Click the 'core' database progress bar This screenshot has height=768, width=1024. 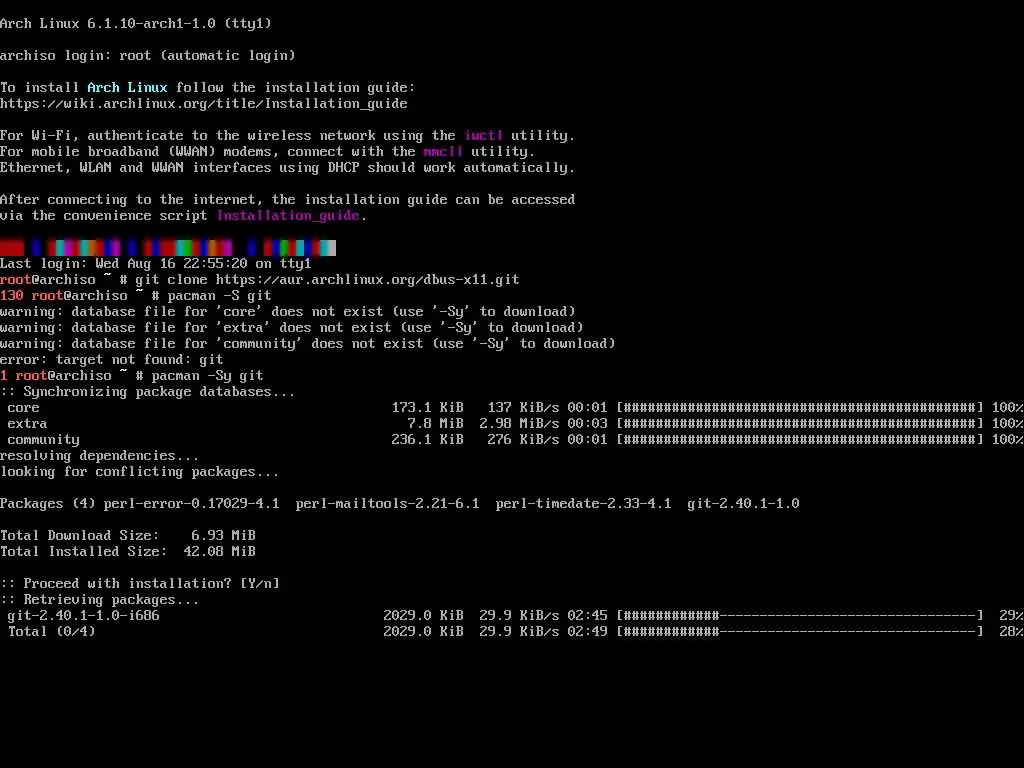[x=800, y=408]
